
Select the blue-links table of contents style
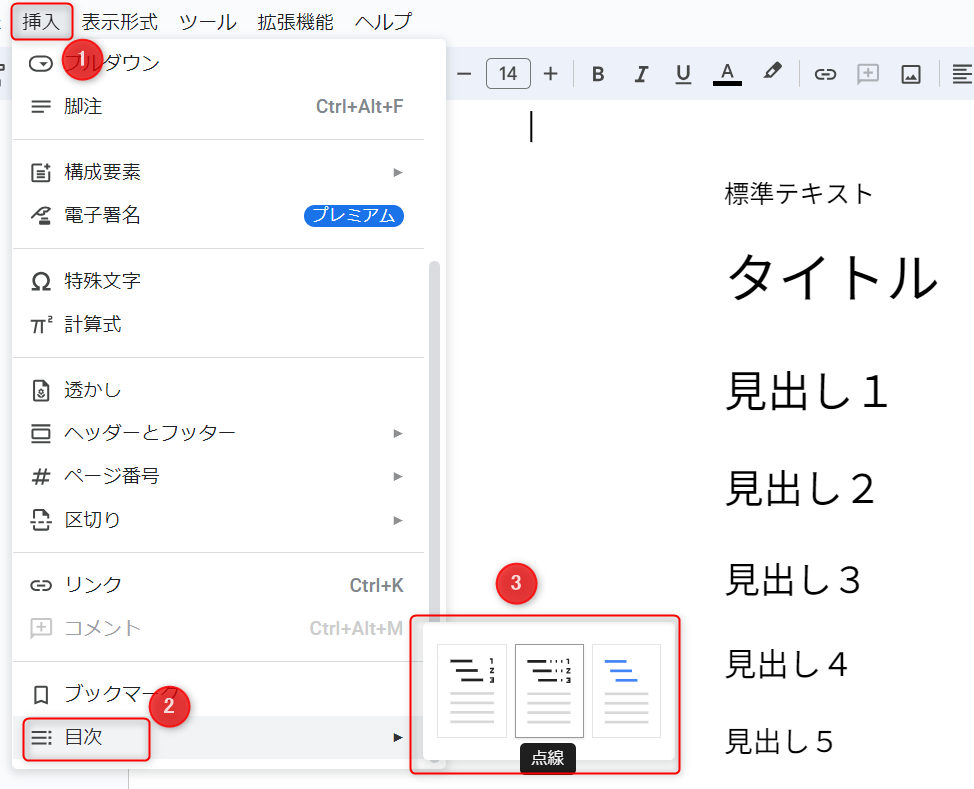[x=626, y=690]
